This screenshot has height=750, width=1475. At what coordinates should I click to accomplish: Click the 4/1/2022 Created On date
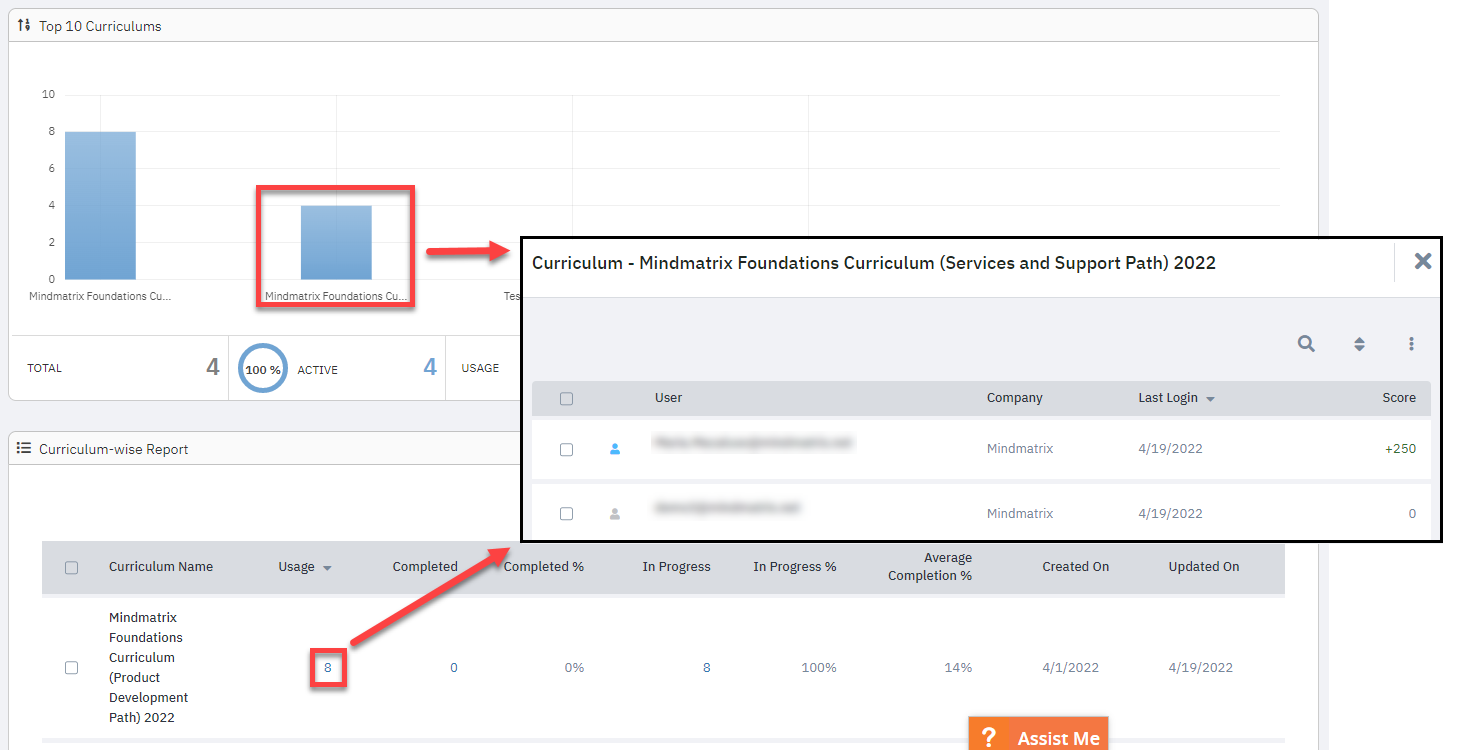click(1071, 668)
